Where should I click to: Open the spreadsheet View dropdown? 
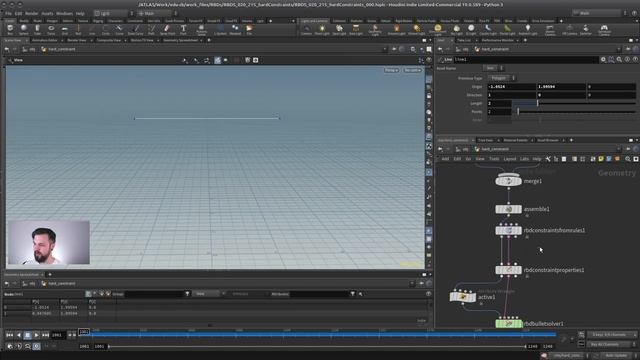[x=208, y=293]
